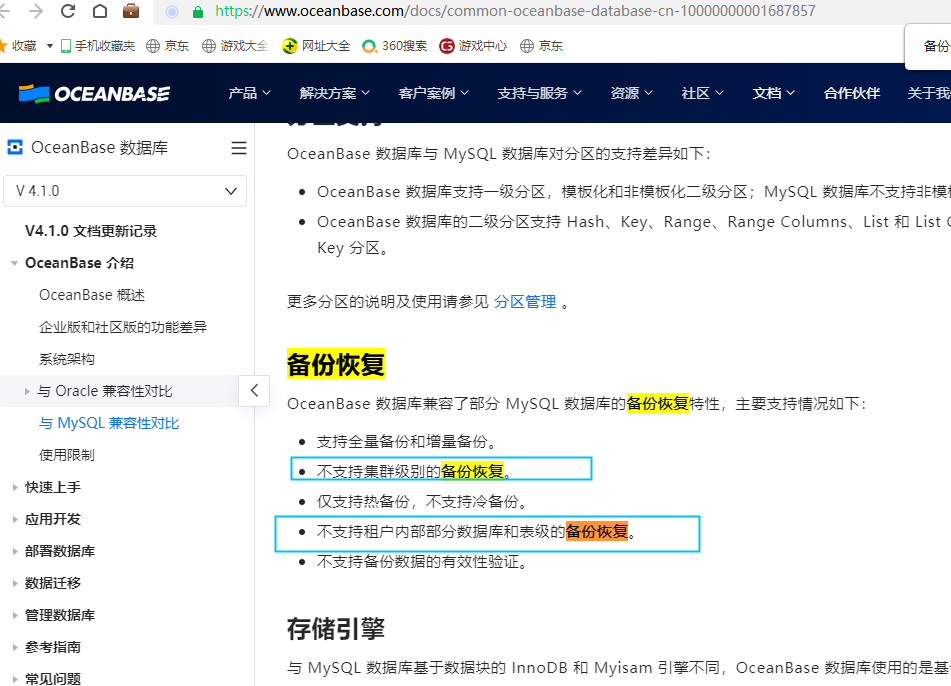Click text 支持全量备份和增量备份
The image size is (951, 686).
click(406, 442)
